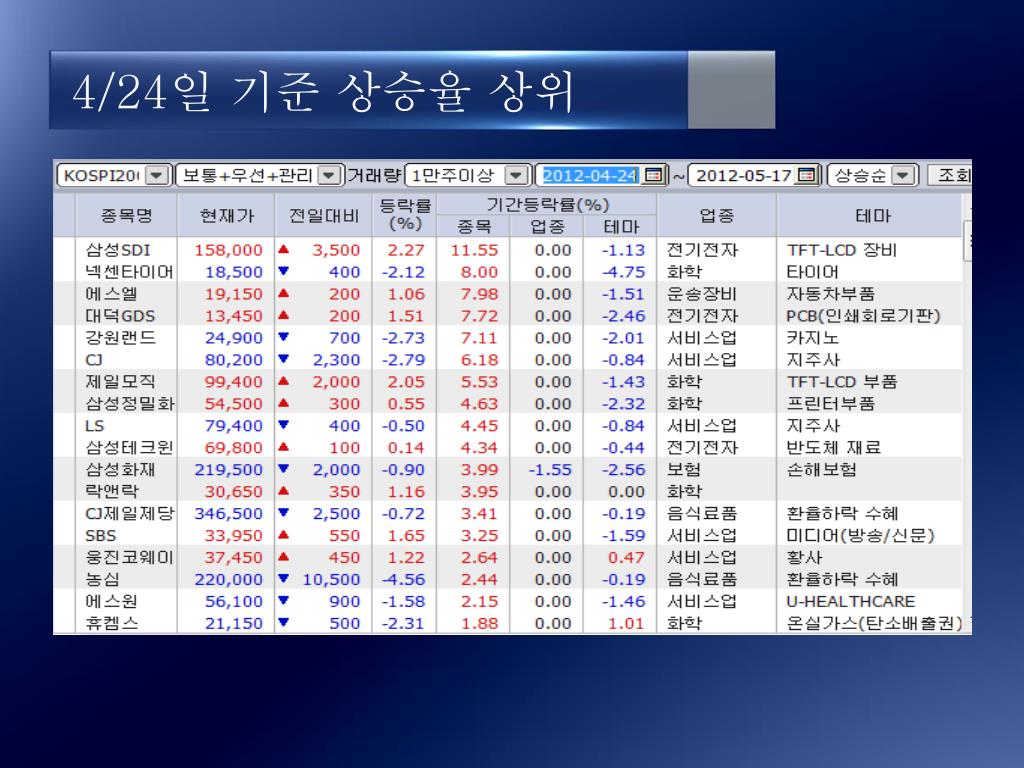Click the 기간등락률 종목 sub-header
1024x768 pixels.
point(473,226)
